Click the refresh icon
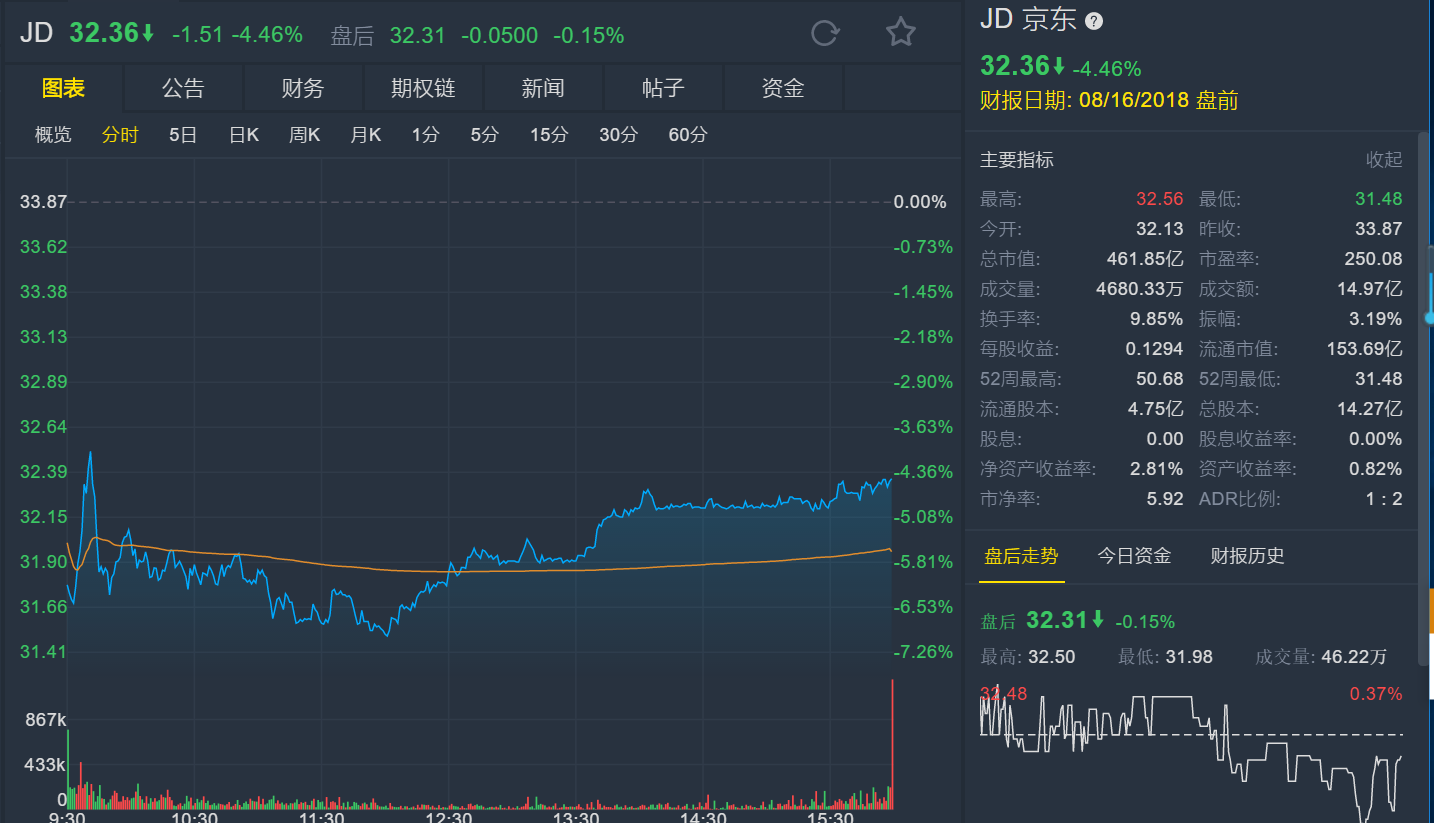Viewport: 1434px width, 823px height. coord(825,33)
